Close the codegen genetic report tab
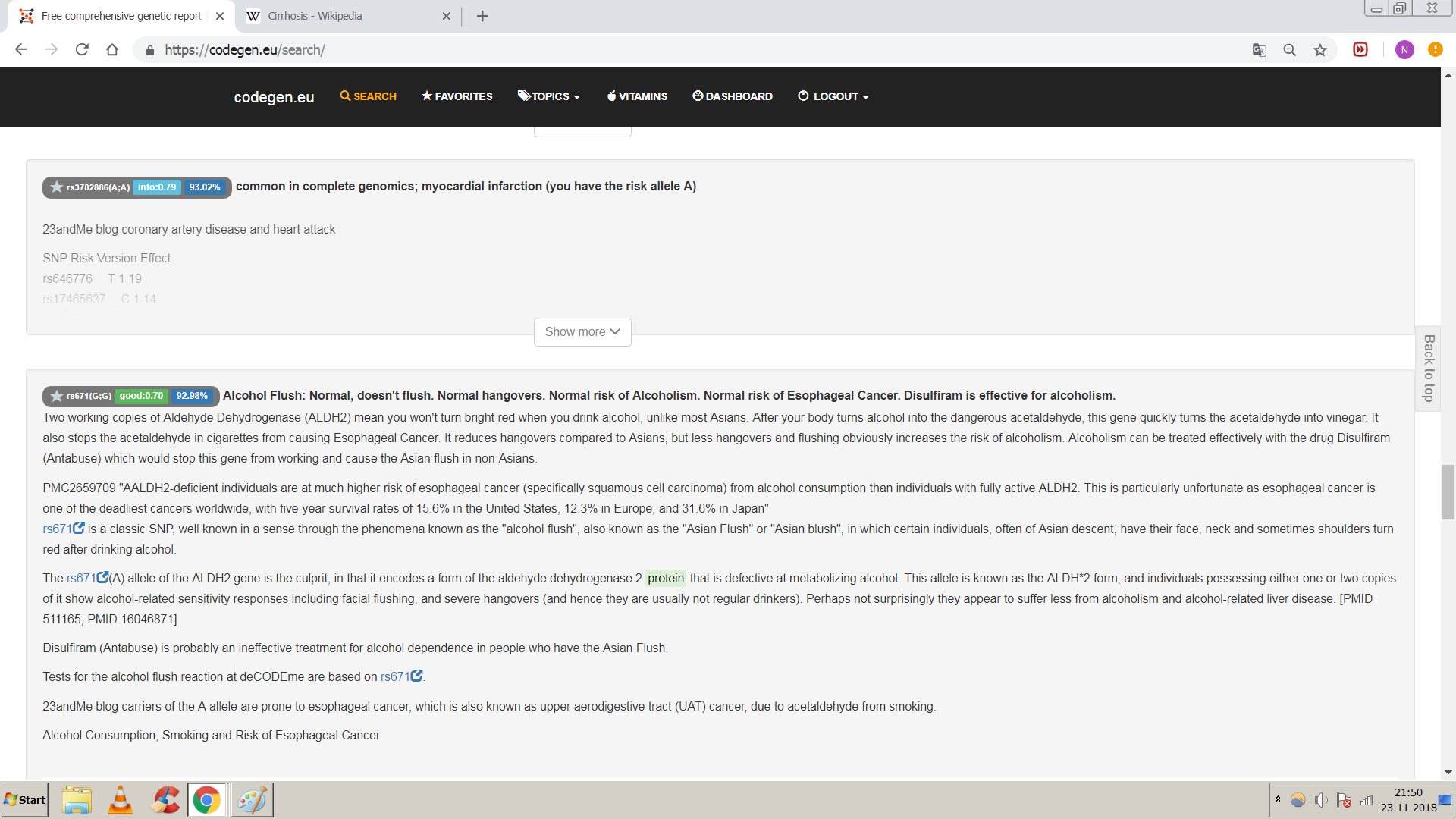Viewport: 1456px width, 819px height. 220,16
